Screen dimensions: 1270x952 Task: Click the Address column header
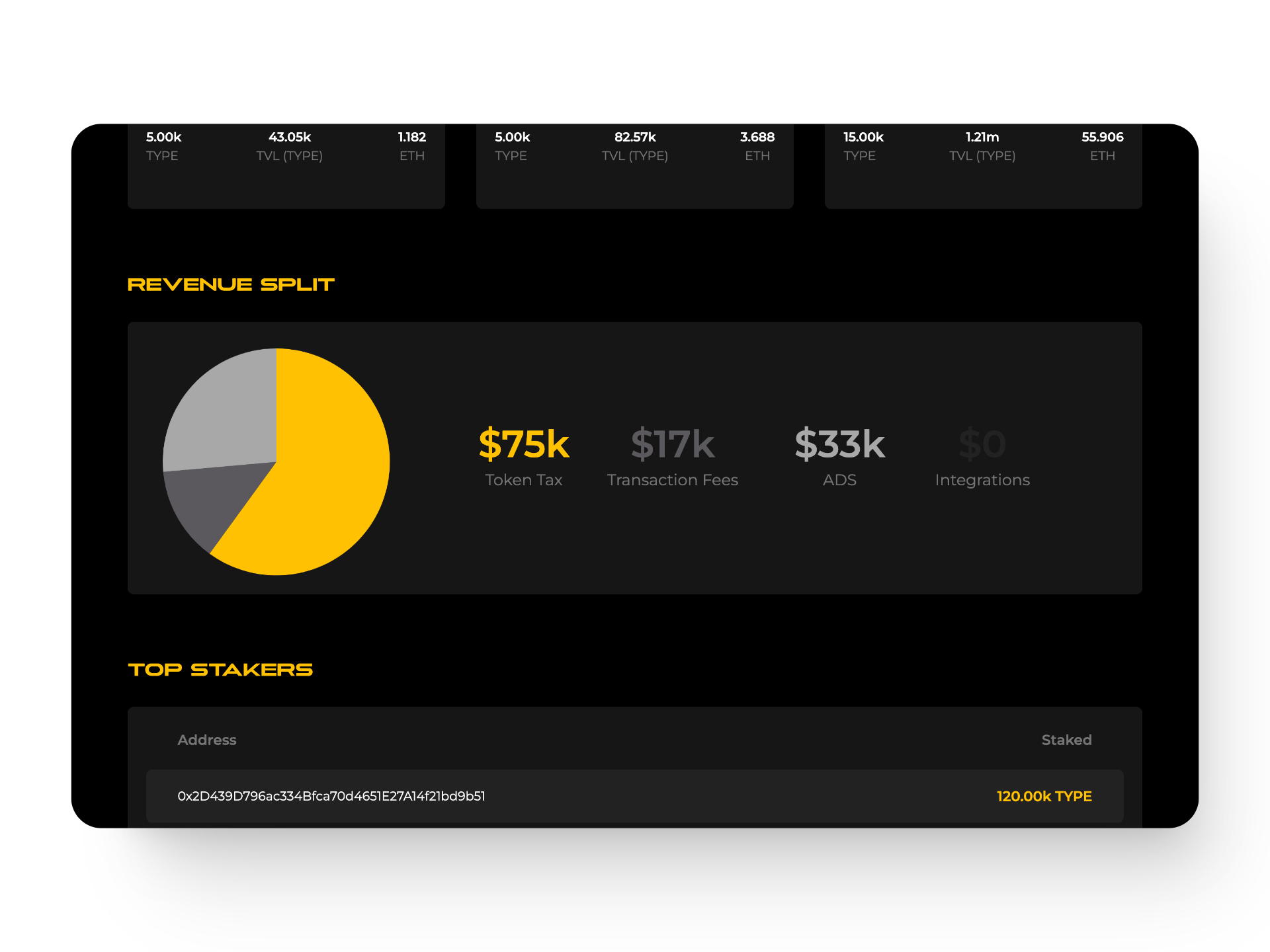206,740
